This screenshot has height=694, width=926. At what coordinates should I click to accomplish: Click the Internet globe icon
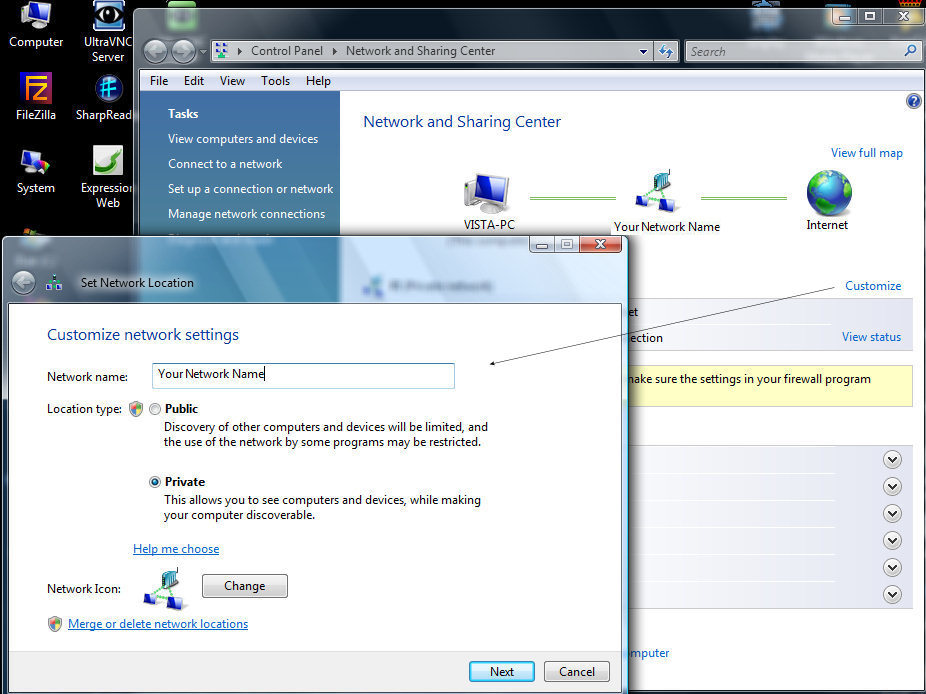click(x=828, y=193)
